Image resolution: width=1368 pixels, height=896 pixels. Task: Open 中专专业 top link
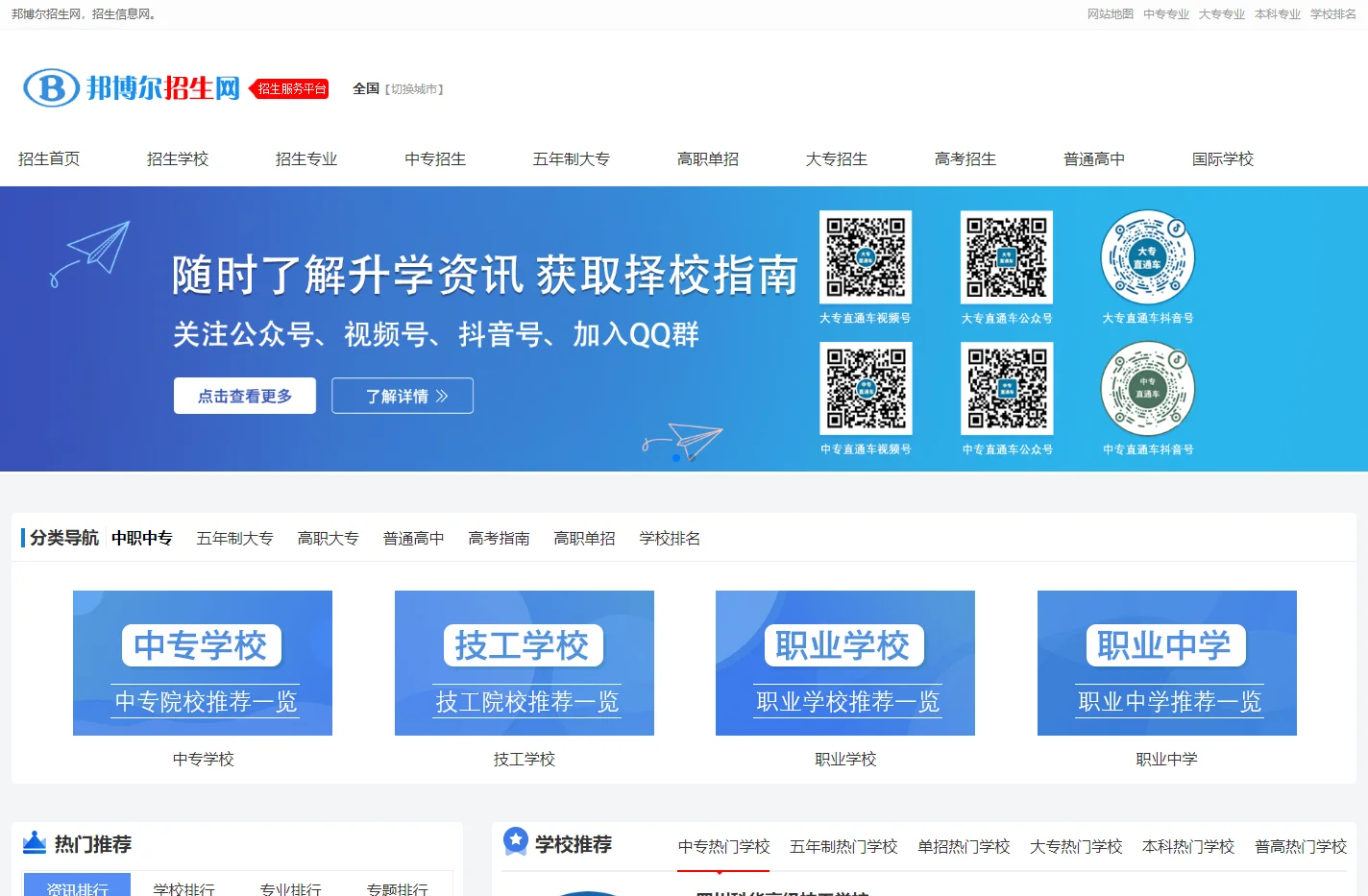pyautogui.click(x=1166, y=14)
